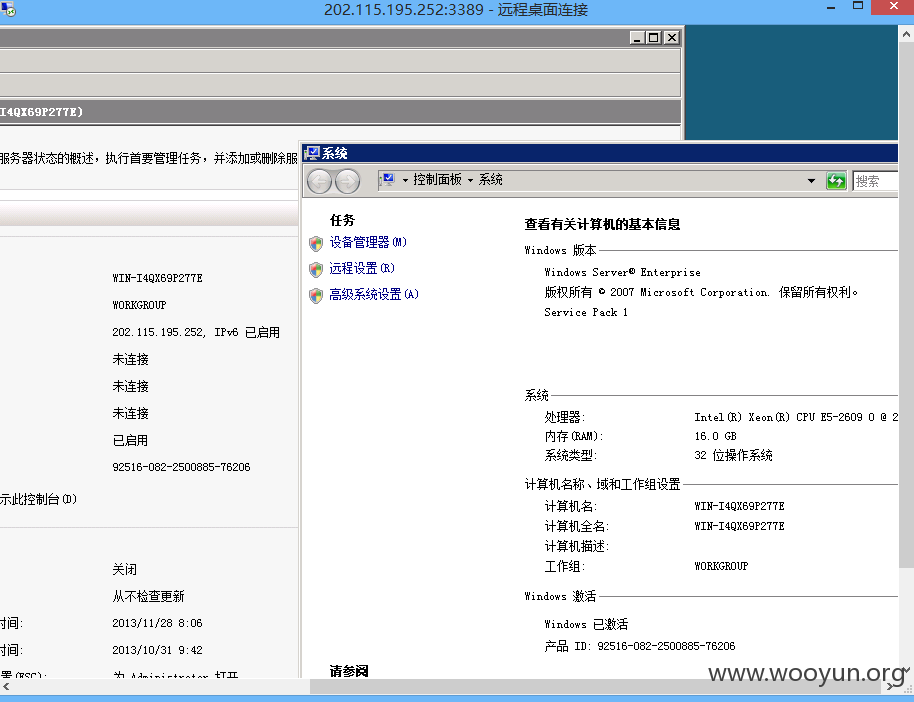Click shield icon beside Advanced System Settings

(316, 296)
